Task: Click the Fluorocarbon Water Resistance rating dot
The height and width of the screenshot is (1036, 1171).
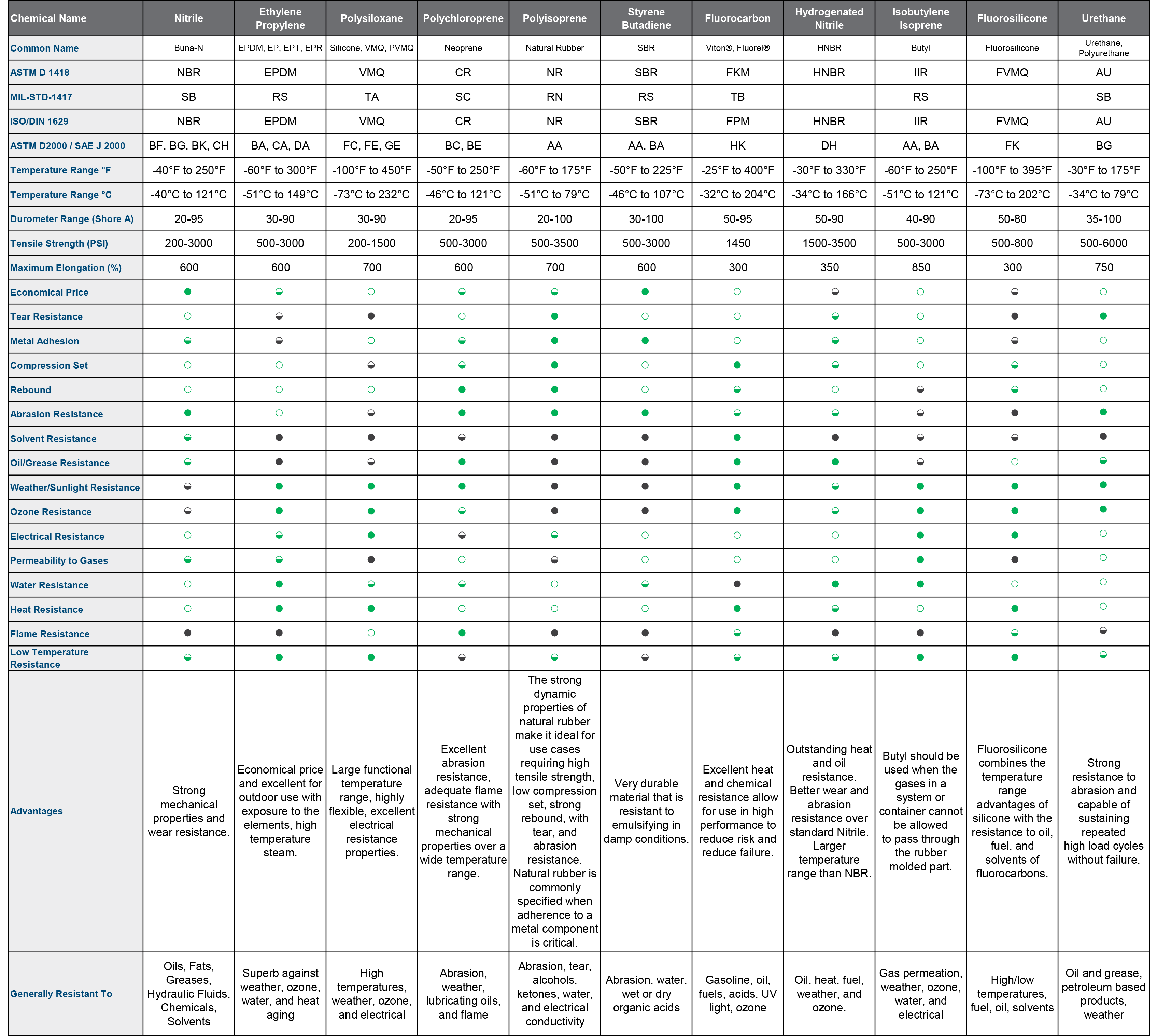Action: click(737, 584)
